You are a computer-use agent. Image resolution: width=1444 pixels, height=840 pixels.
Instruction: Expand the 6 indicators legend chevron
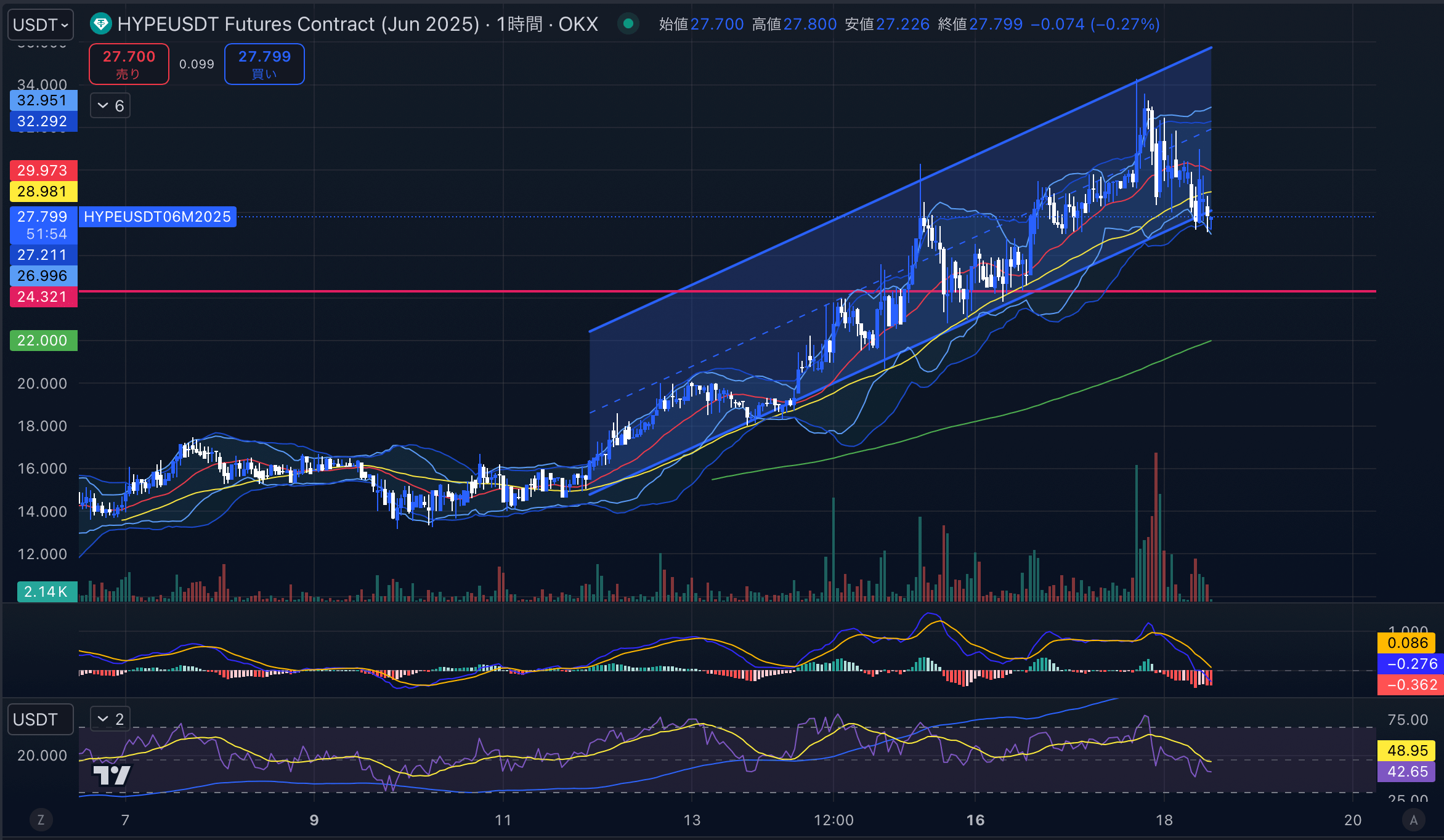(x=110, y=106)
